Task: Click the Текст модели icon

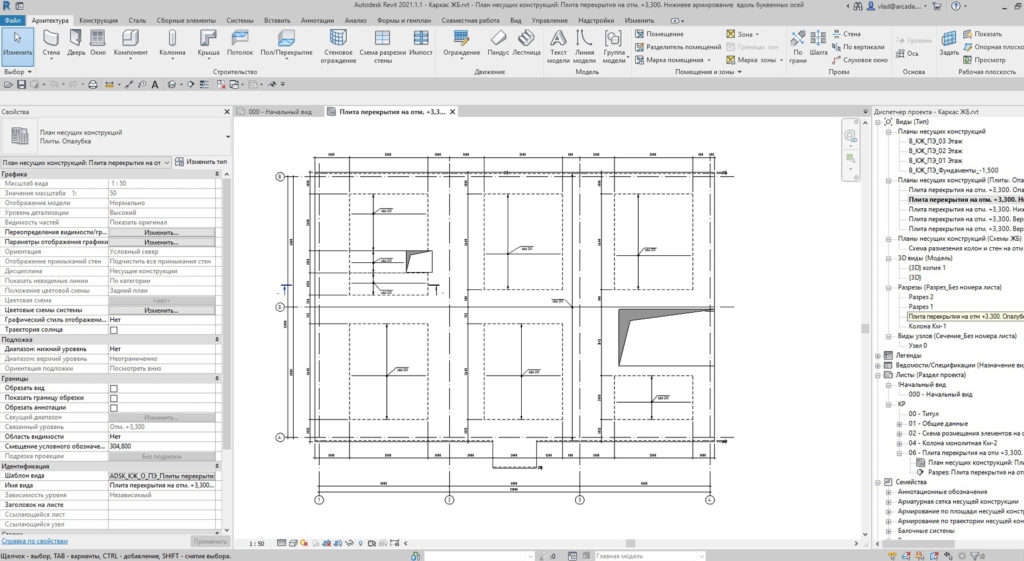Action: click(560, 40)
